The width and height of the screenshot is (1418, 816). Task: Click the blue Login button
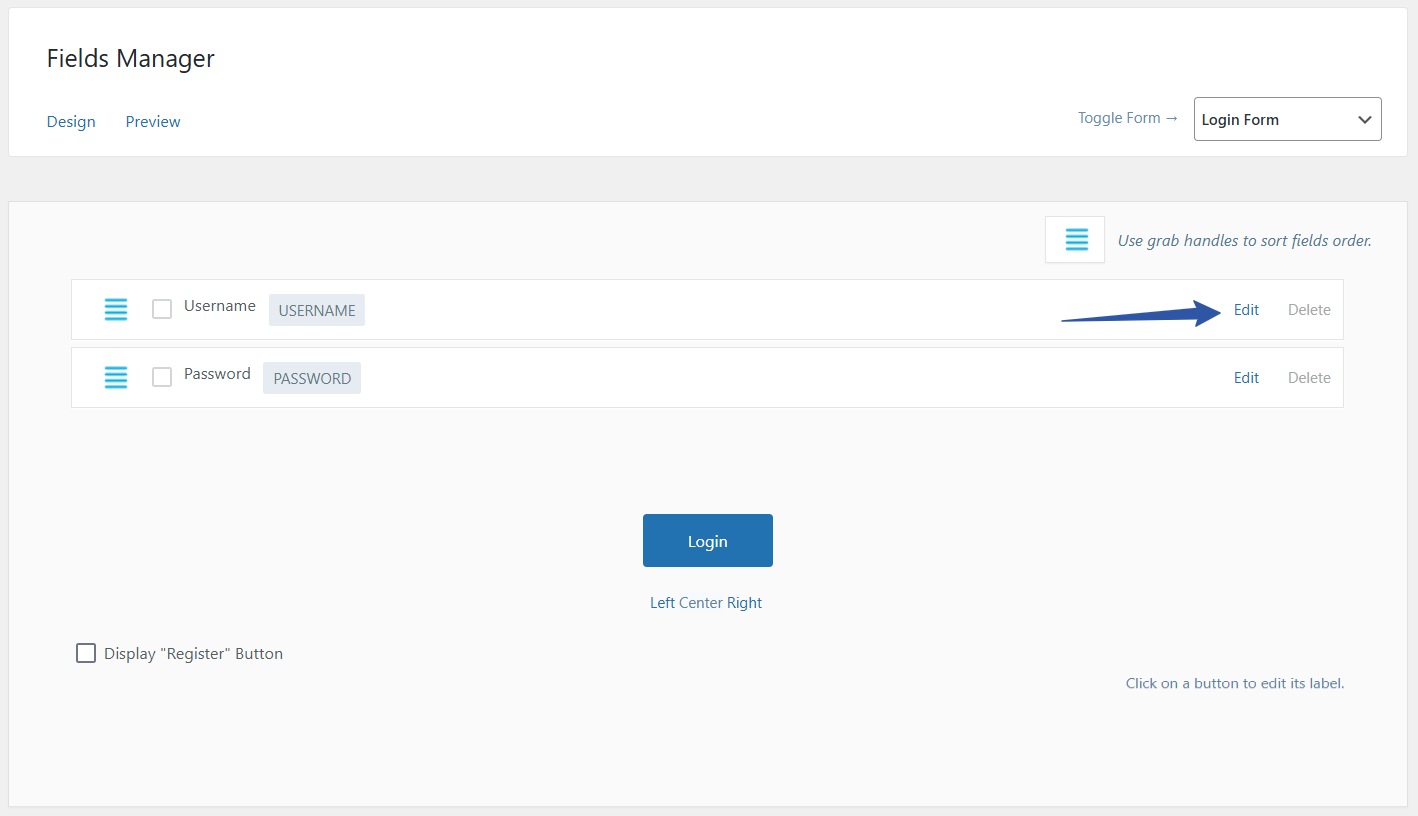coord(707,541)
